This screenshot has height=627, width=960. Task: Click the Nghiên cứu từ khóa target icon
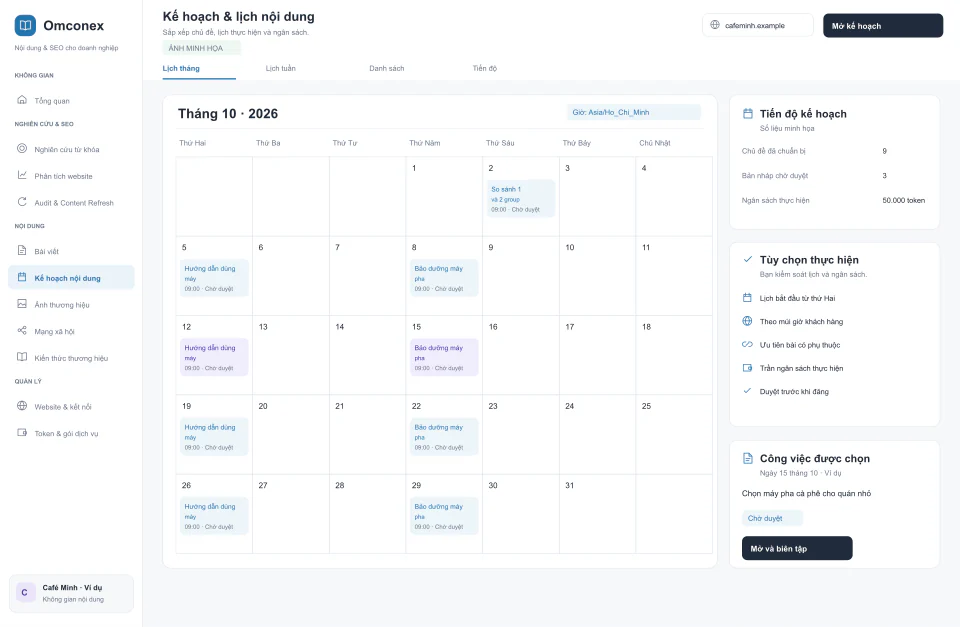coord(22,148)
